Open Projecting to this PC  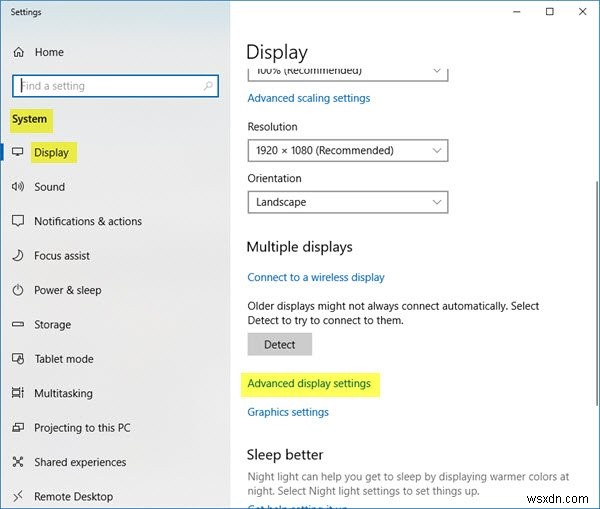coord(82,428)
